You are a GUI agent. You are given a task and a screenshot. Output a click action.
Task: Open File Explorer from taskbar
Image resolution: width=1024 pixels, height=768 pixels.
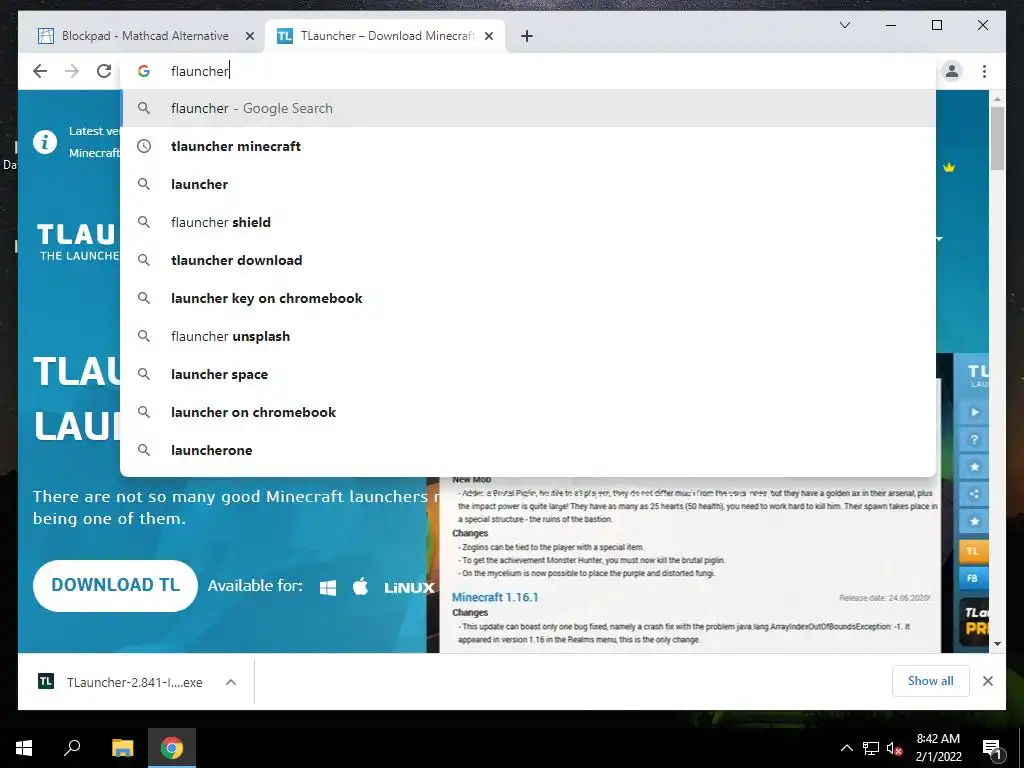(x=122, y=748)
